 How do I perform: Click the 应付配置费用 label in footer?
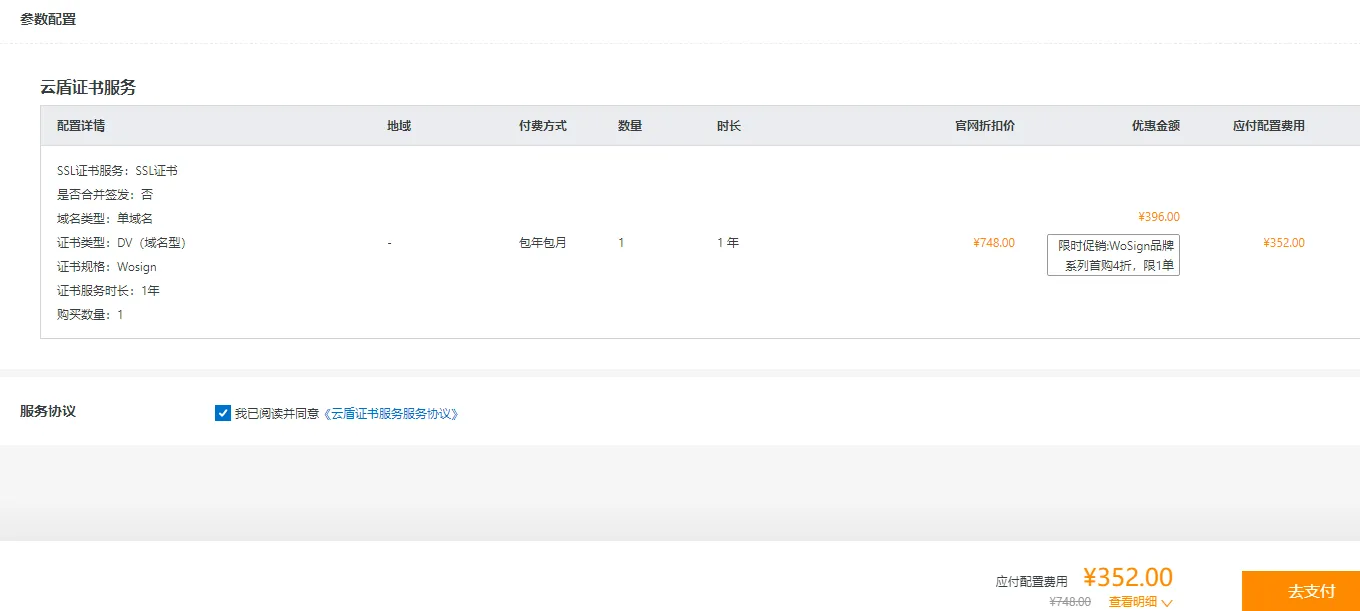[x=1032, y=581]
